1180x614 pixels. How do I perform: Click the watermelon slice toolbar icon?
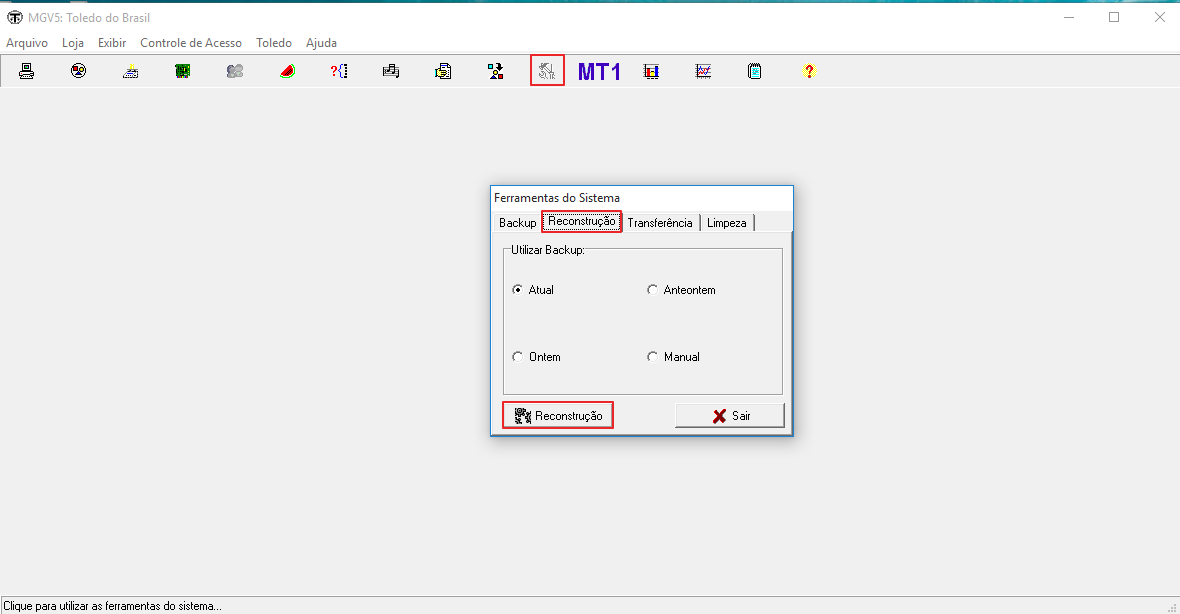point(288,71)
